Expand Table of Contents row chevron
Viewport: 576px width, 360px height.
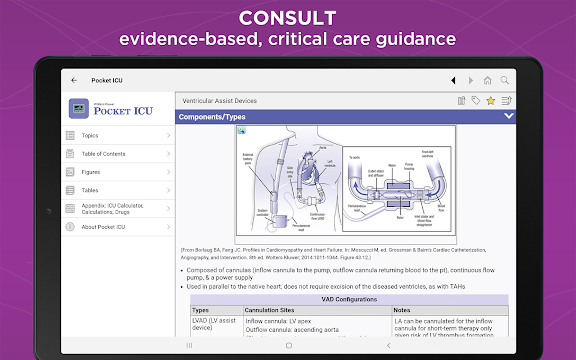click(x=168, y=154)
